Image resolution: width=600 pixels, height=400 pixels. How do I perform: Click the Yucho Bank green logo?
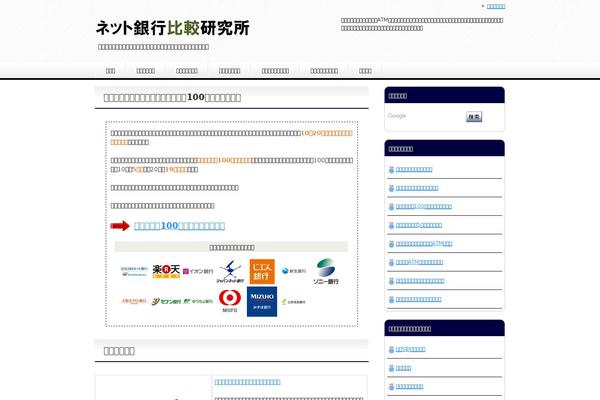198,301
